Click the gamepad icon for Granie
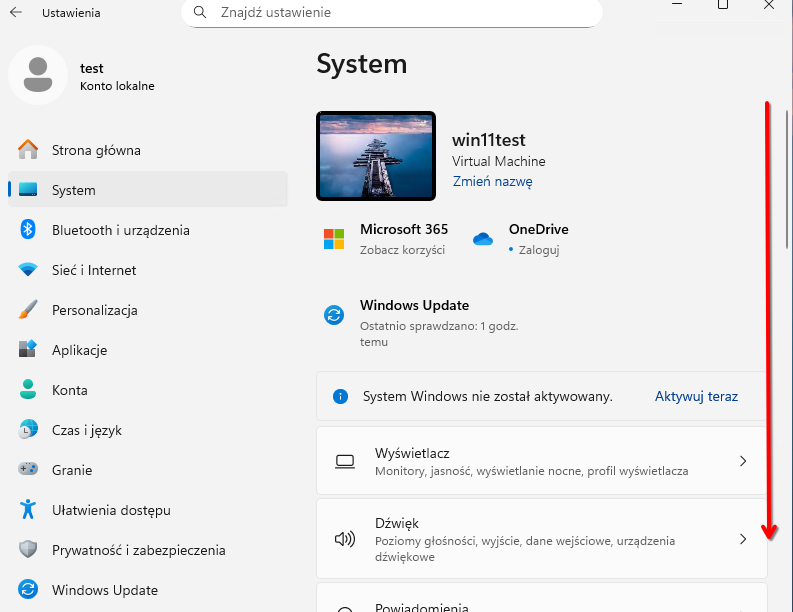 [28, 469]
